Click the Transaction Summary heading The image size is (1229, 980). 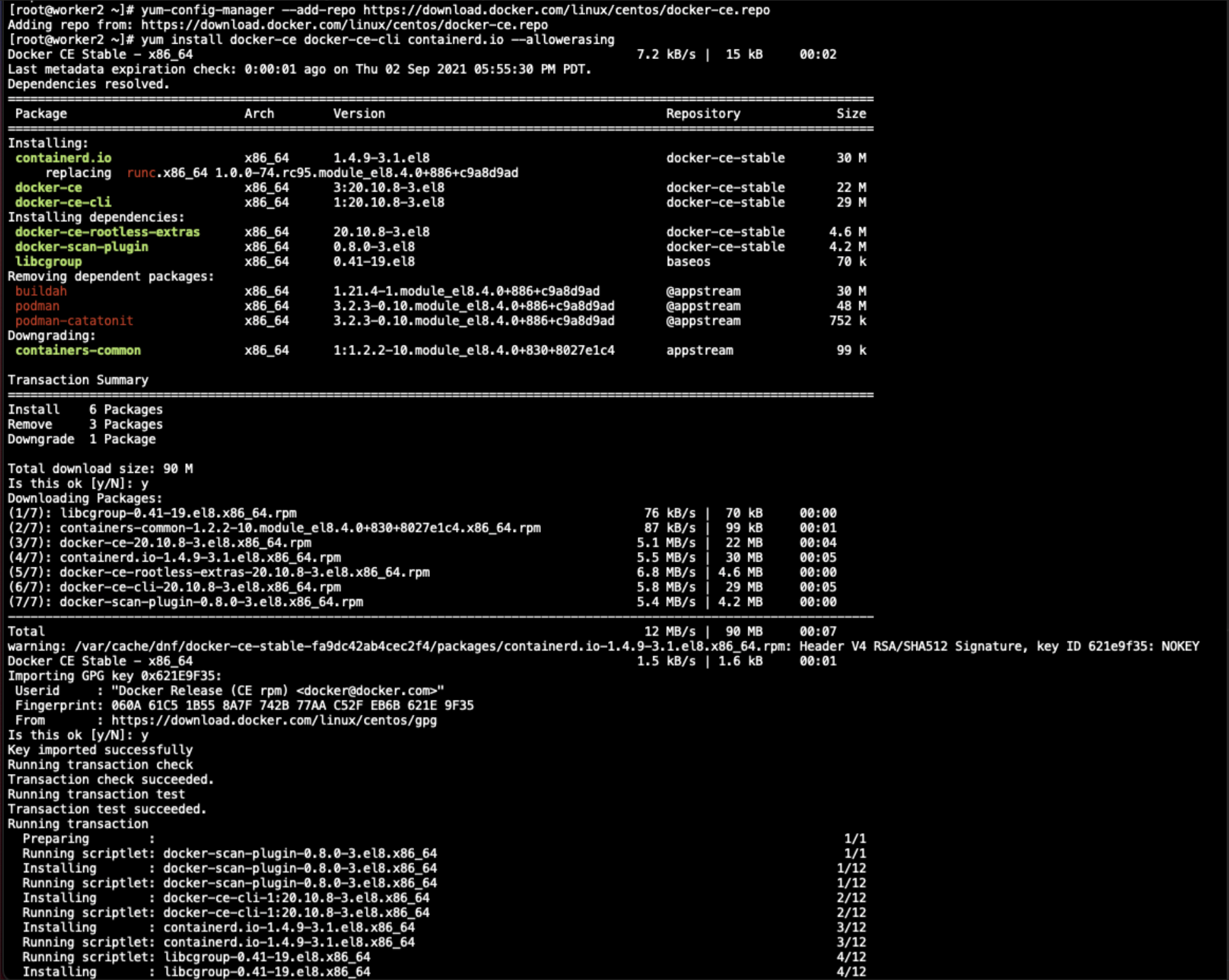click(x=78, y=380)
